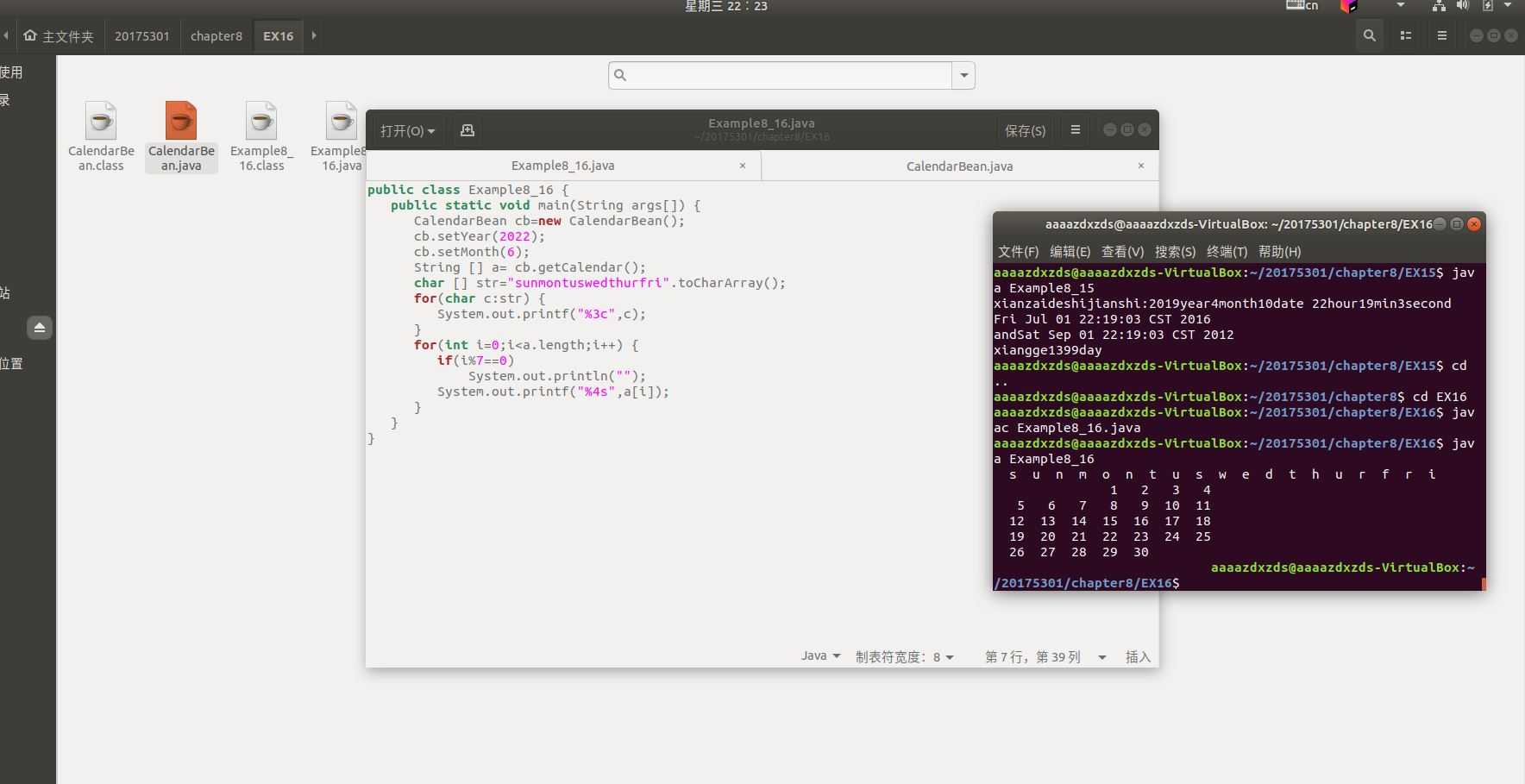
Task: Click the new document icon in gedit
Action: coord(468,130)
